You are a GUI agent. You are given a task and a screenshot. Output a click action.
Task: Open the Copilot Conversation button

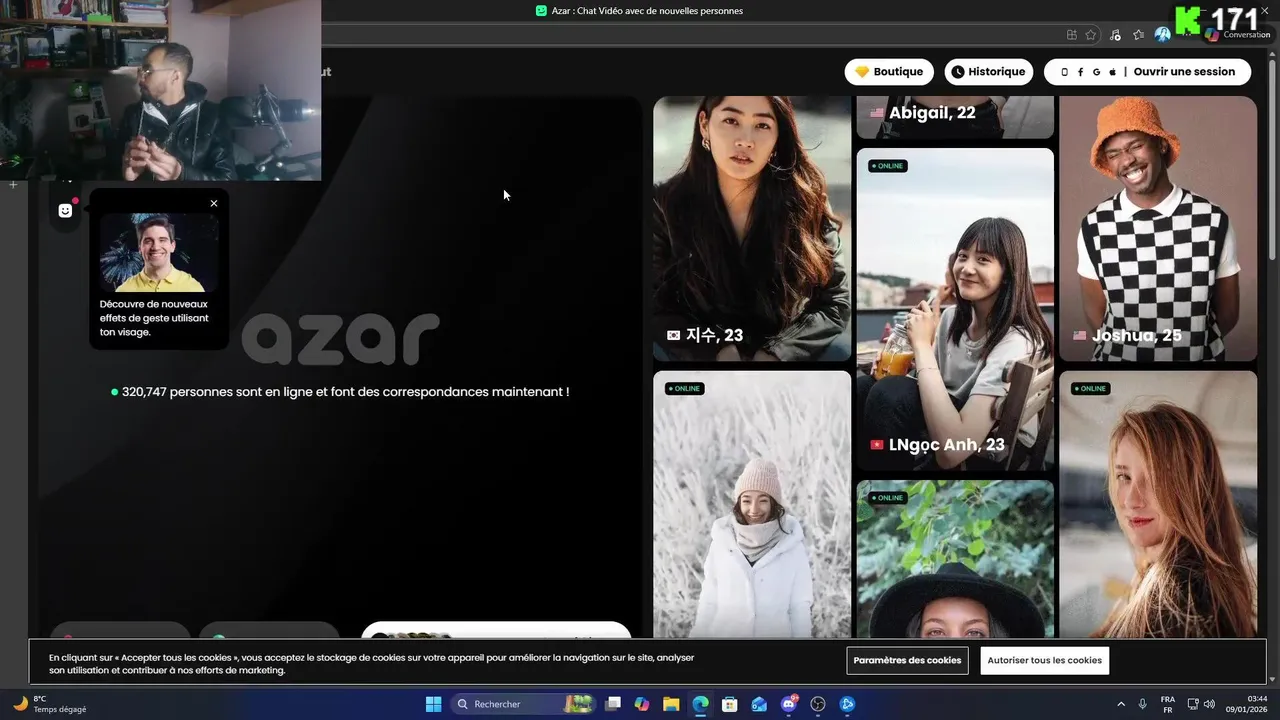click(1238, 35)
